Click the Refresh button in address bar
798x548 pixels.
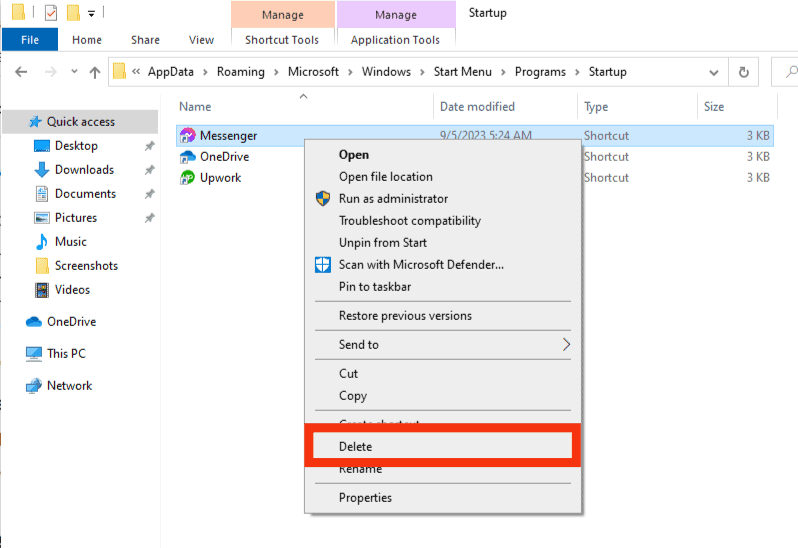coord(744,72)
